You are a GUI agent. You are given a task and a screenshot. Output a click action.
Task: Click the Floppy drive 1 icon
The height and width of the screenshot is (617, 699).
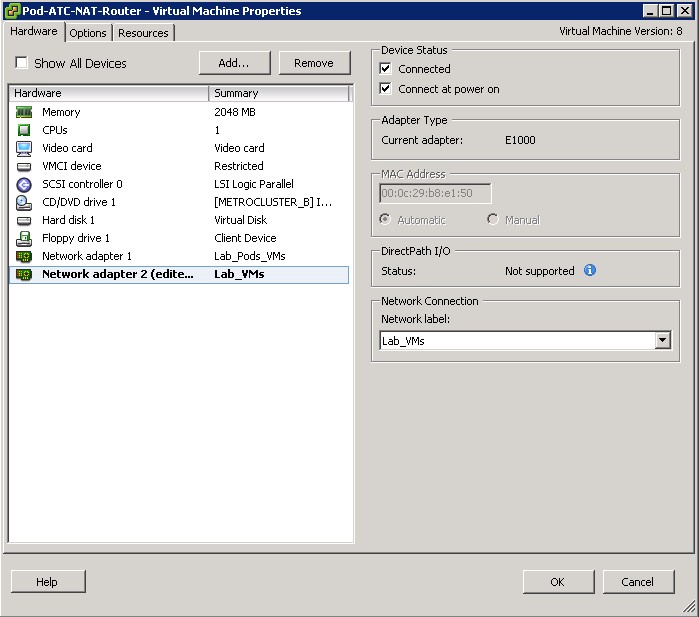pos(24,238)
